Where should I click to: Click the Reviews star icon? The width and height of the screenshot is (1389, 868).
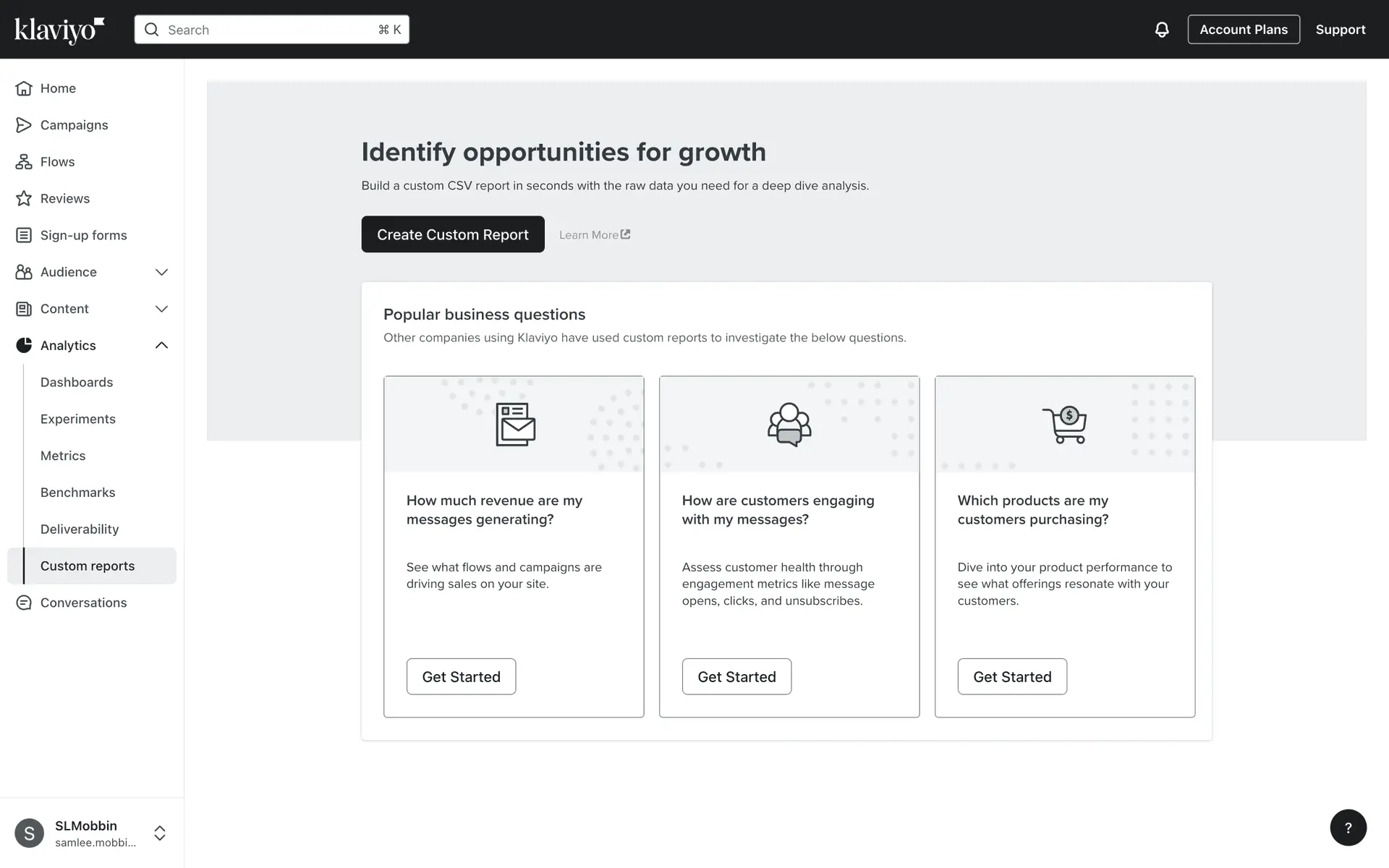[24, 199]
